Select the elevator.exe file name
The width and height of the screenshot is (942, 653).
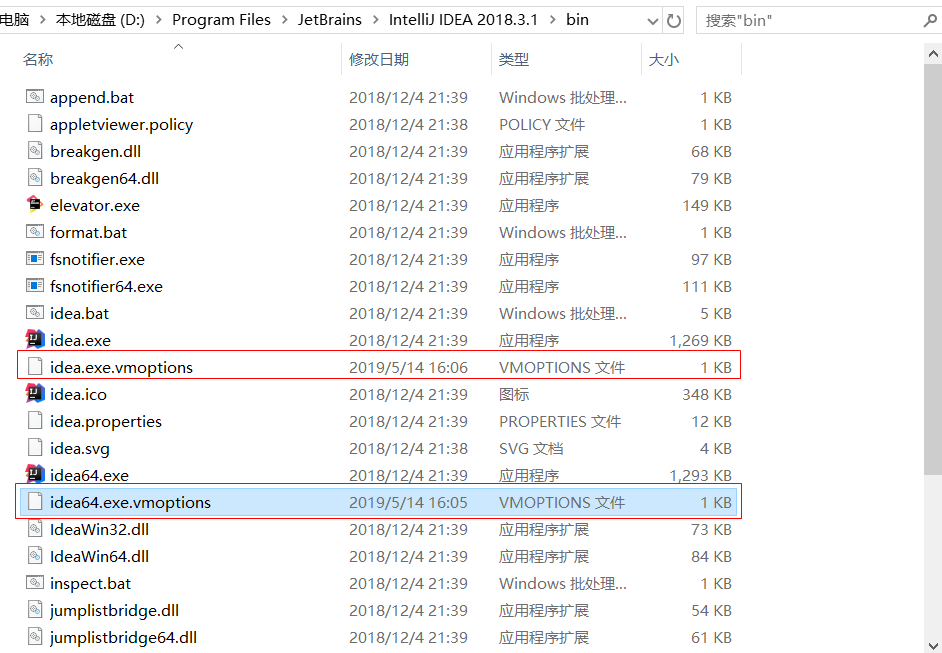pyautogui.click(x=95, y=205)
